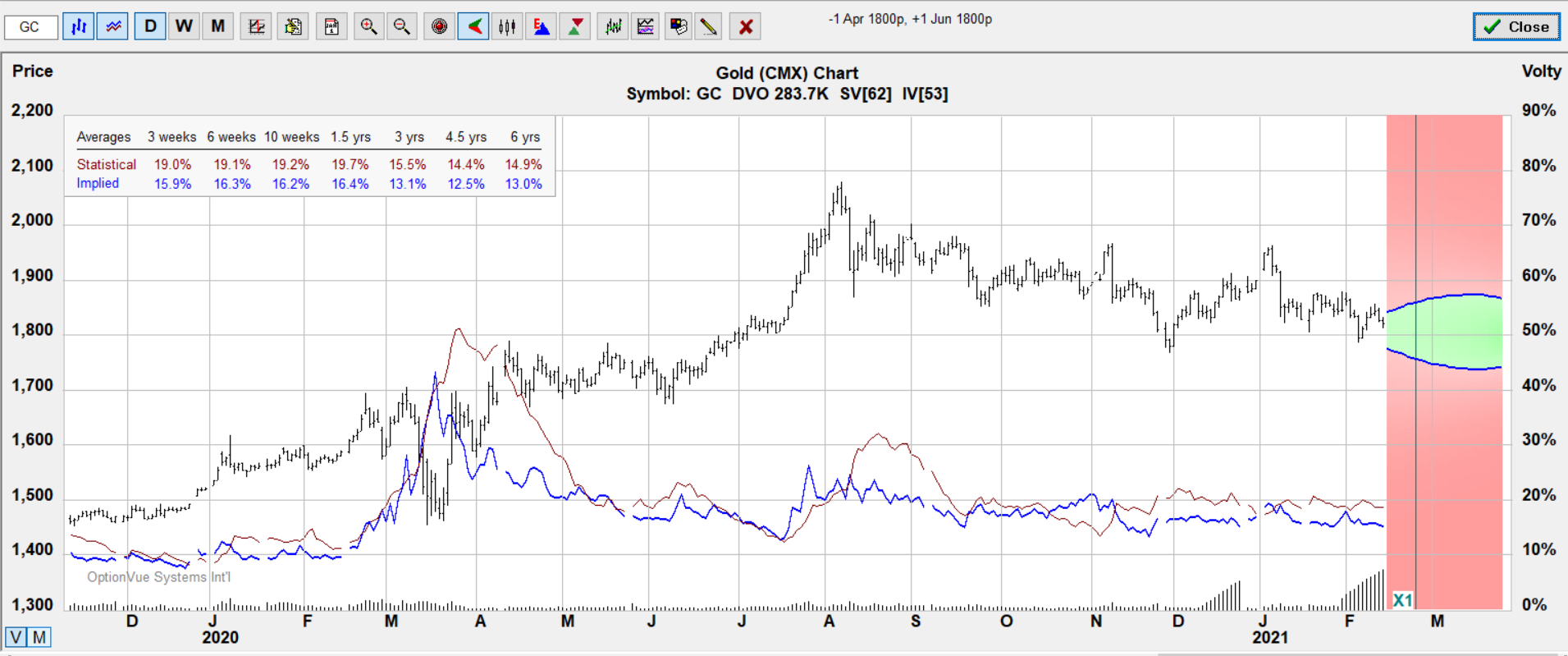Zoom out with the minus magnifier
The image size is (1568, 656).
(402, 27)
